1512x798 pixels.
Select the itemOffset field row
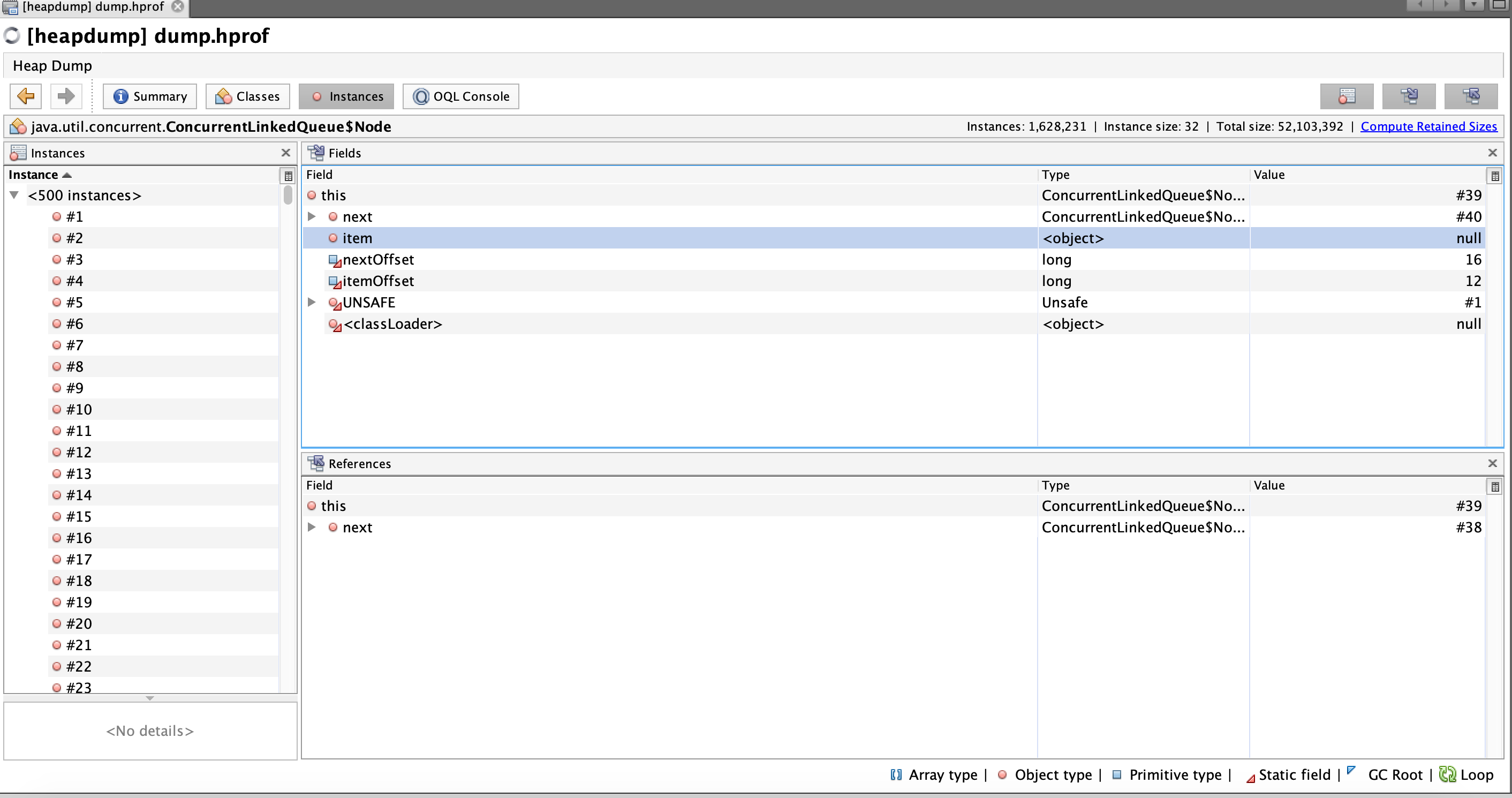894,281
